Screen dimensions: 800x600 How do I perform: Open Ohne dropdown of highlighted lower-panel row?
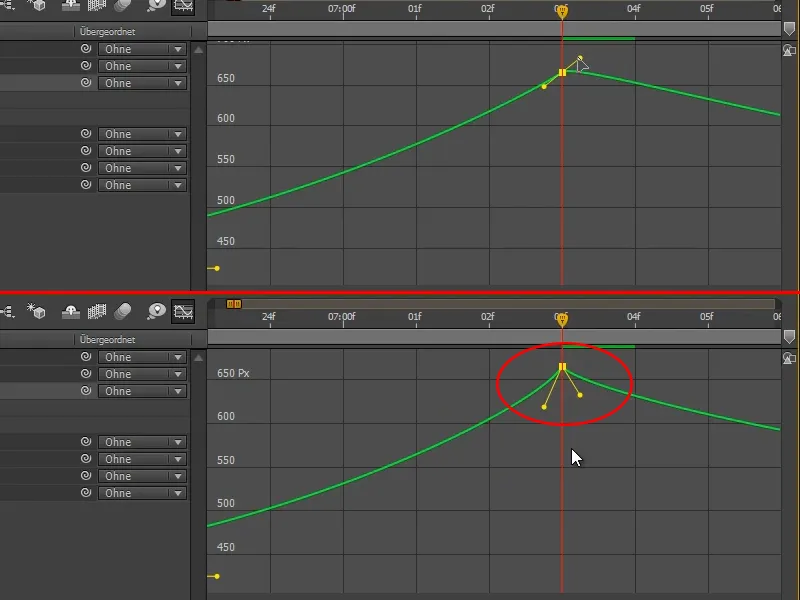[142, 391]
